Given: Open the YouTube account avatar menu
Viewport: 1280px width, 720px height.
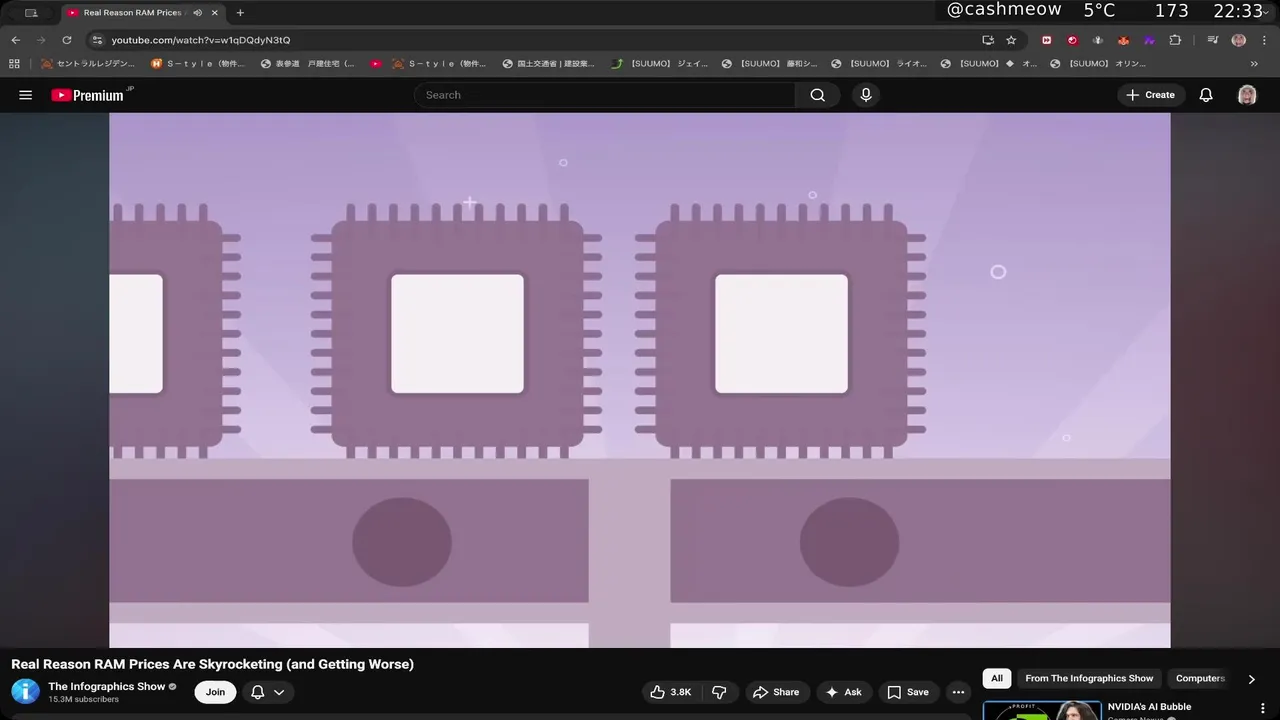Looking at the screenshot, I should [x=1247, y=95].
